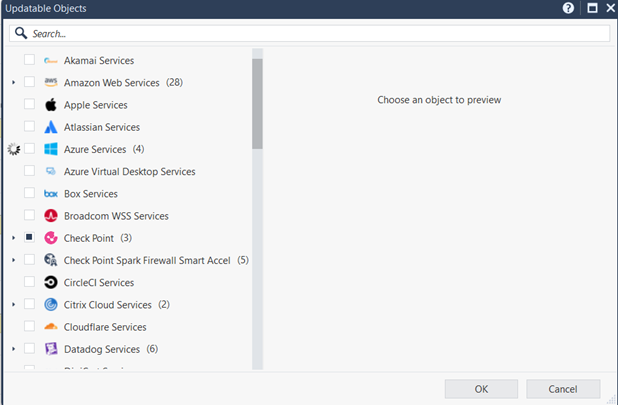Screen dimensions: 618x405
Task: Expand the Amazon Web Services tree node
Action: pos(13,82)
